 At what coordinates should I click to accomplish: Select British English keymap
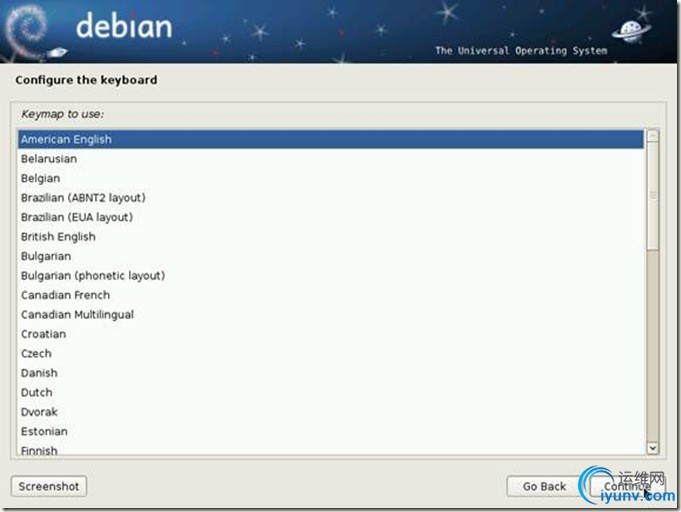tap(331, 237)
